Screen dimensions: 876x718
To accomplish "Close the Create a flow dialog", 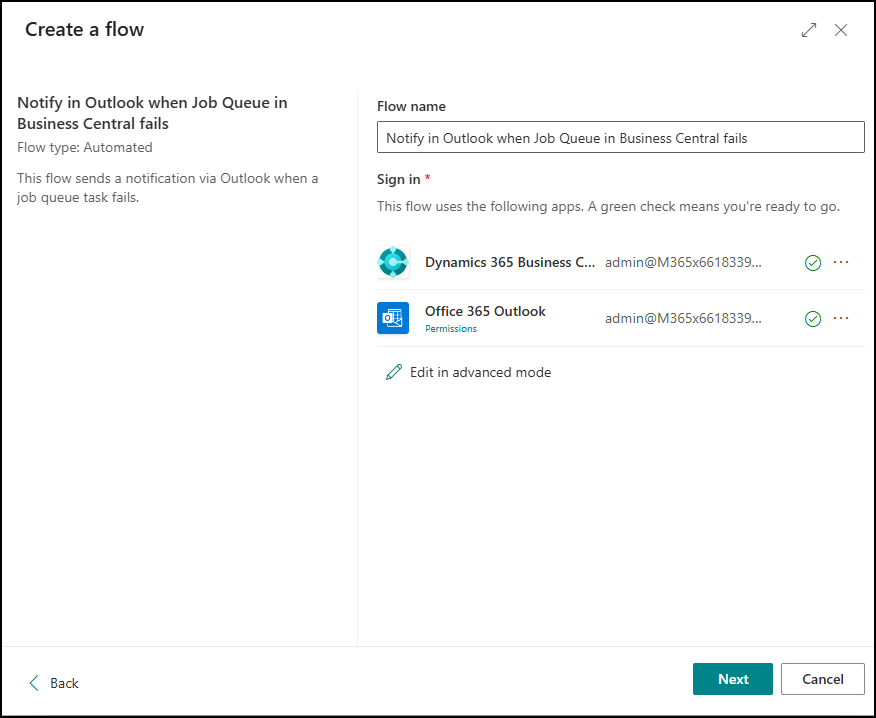I will point(841,30).
